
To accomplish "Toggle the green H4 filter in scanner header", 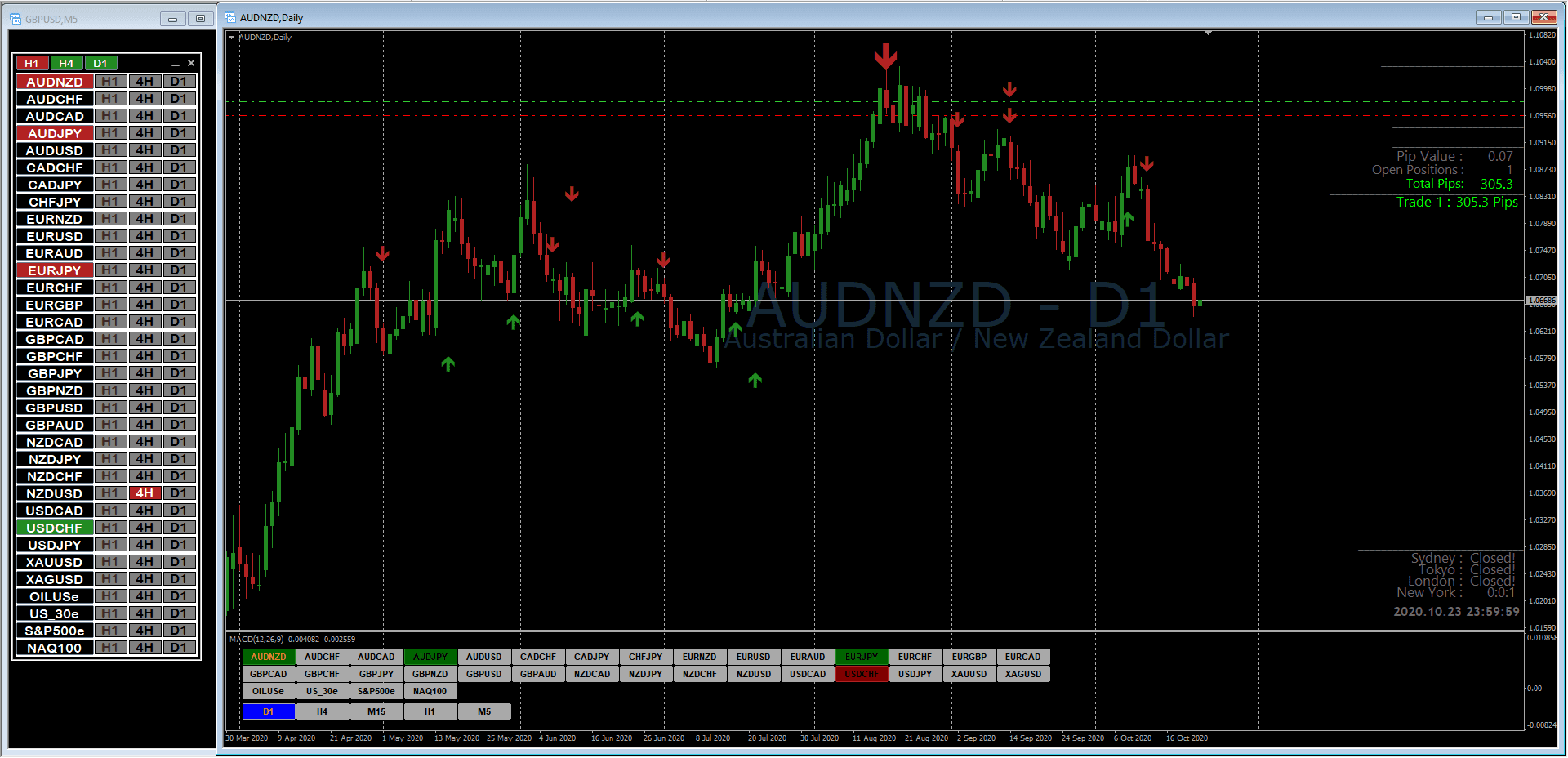I will pyautogui.click(x=66, y=63).
